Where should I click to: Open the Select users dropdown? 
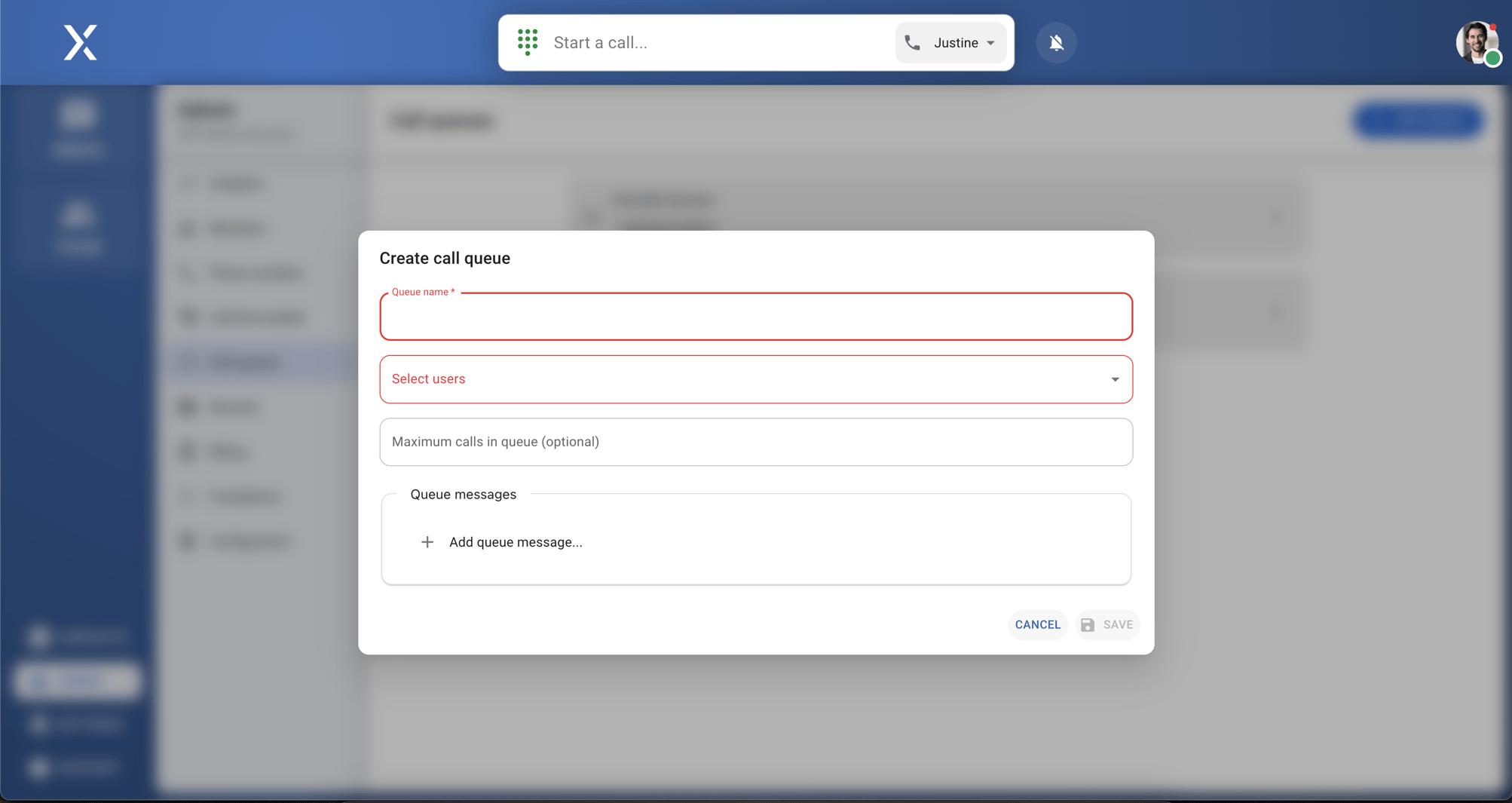[756, 379]
